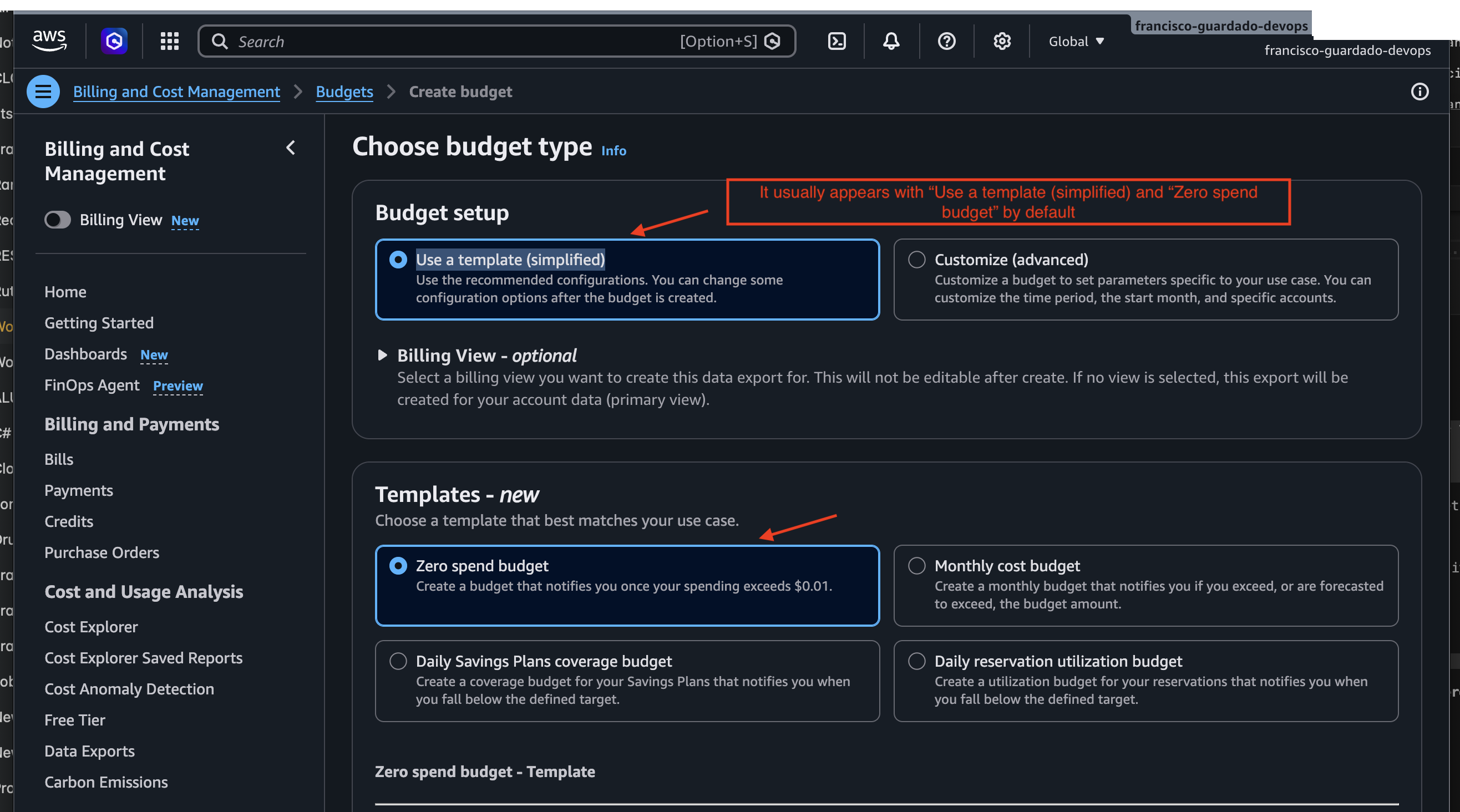Select Zero spend budget template
Image resolution: width=1460 pixels, height=812 pixels.
click(398, 566)
